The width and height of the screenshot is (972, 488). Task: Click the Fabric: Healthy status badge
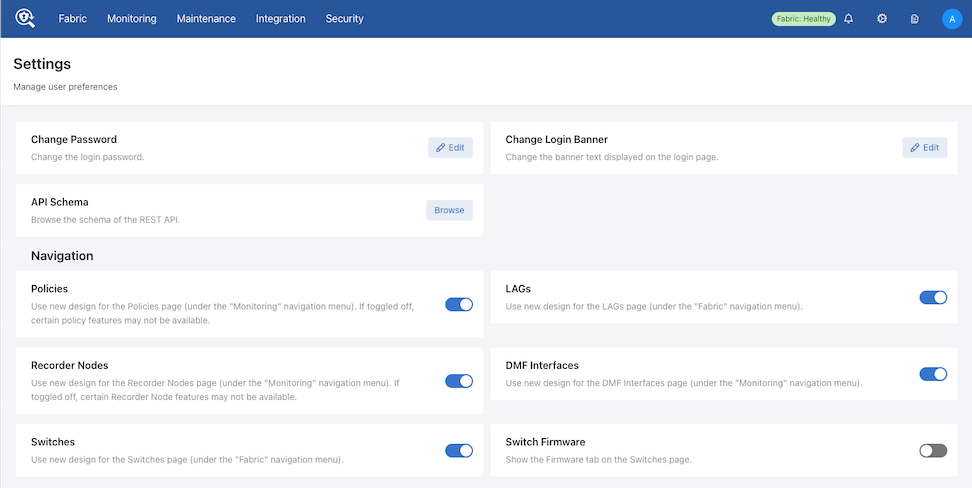pos(803,19)
